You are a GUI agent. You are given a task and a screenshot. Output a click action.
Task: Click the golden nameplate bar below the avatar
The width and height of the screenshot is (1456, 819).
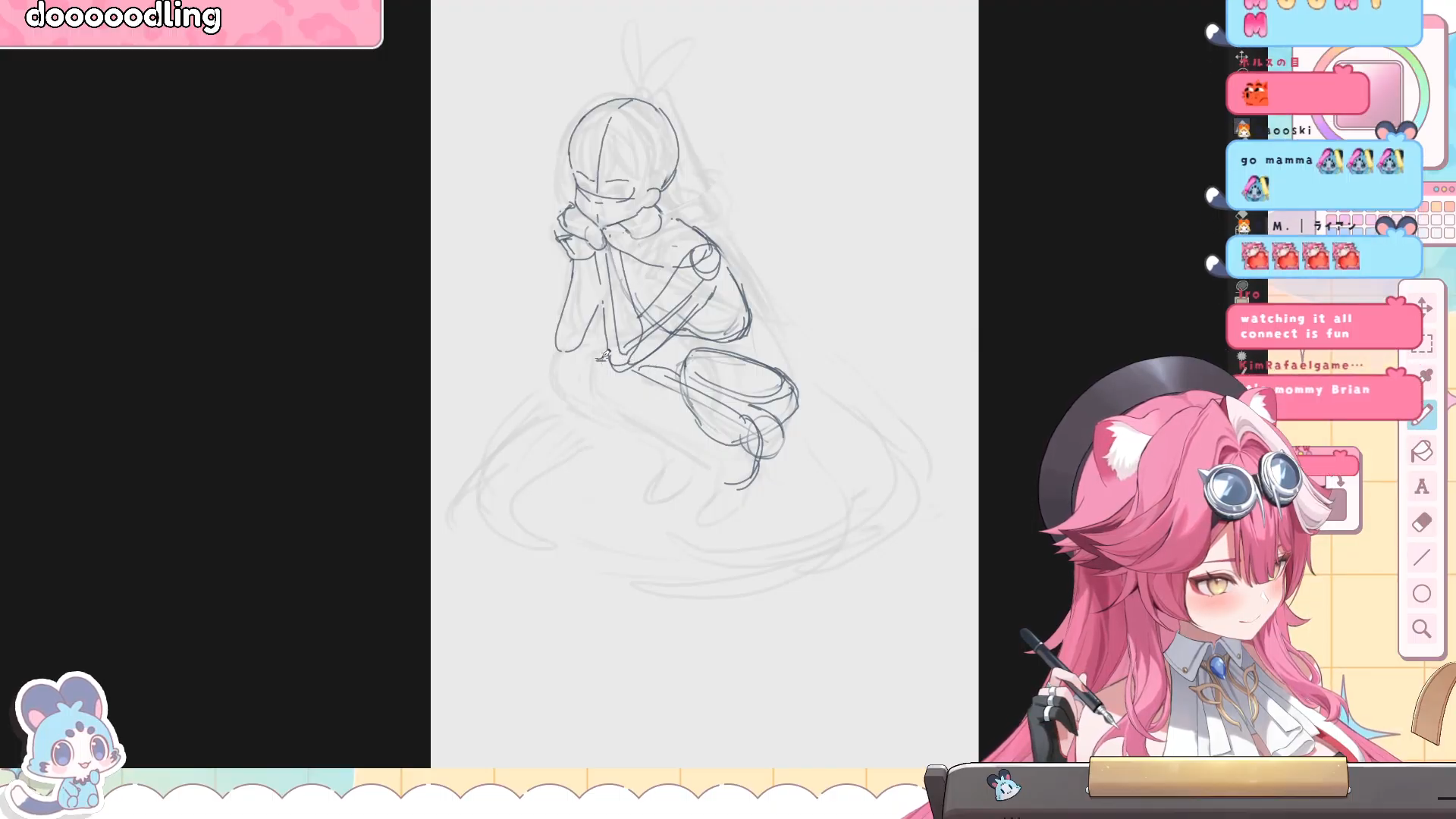1217,776
